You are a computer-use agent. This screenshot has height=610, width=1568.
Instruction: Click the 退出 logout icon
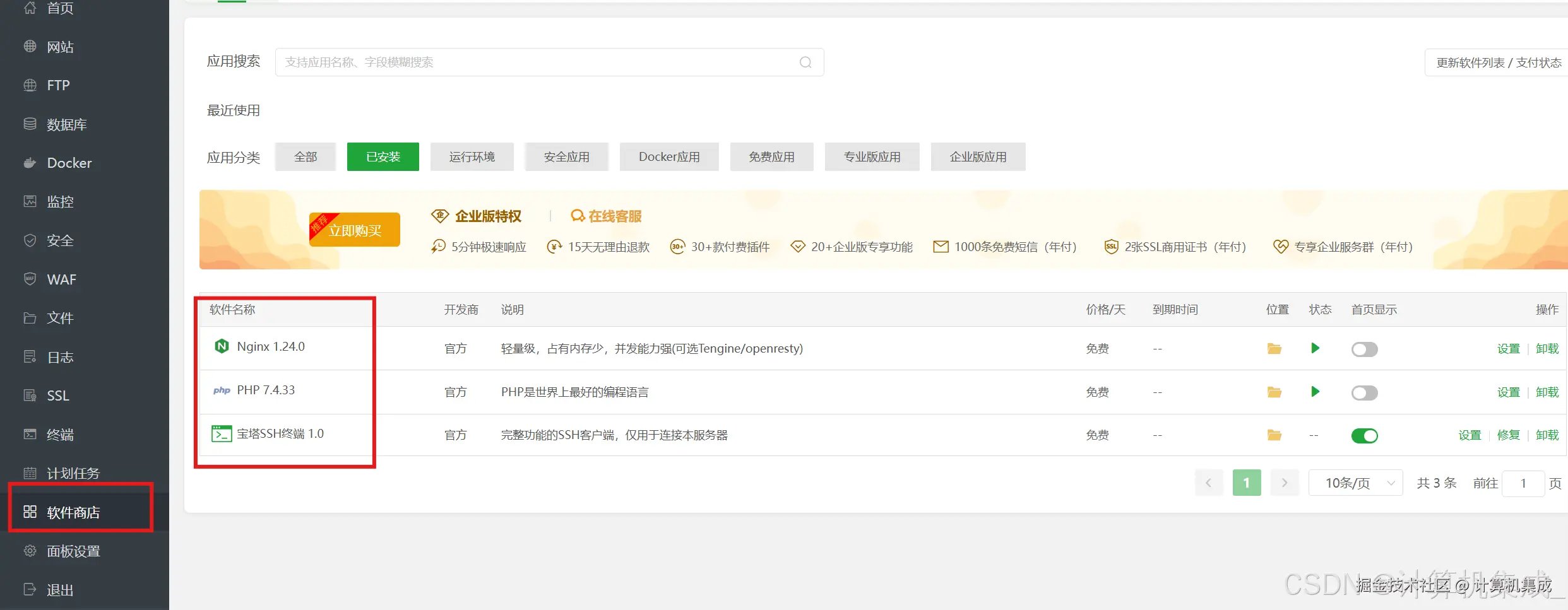30,589
